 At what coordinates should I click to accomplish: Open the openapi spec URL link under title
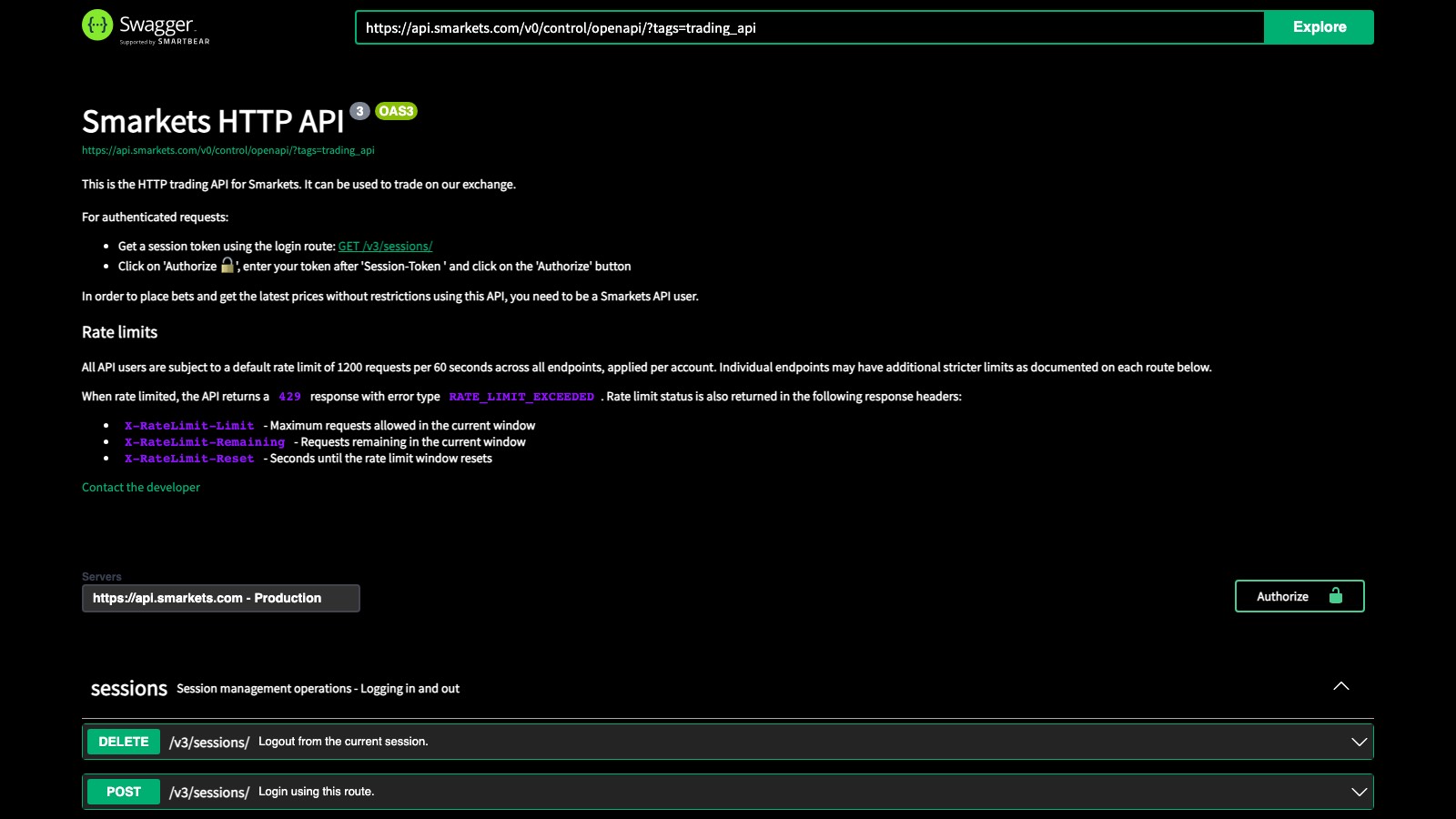tap(228, 150)
